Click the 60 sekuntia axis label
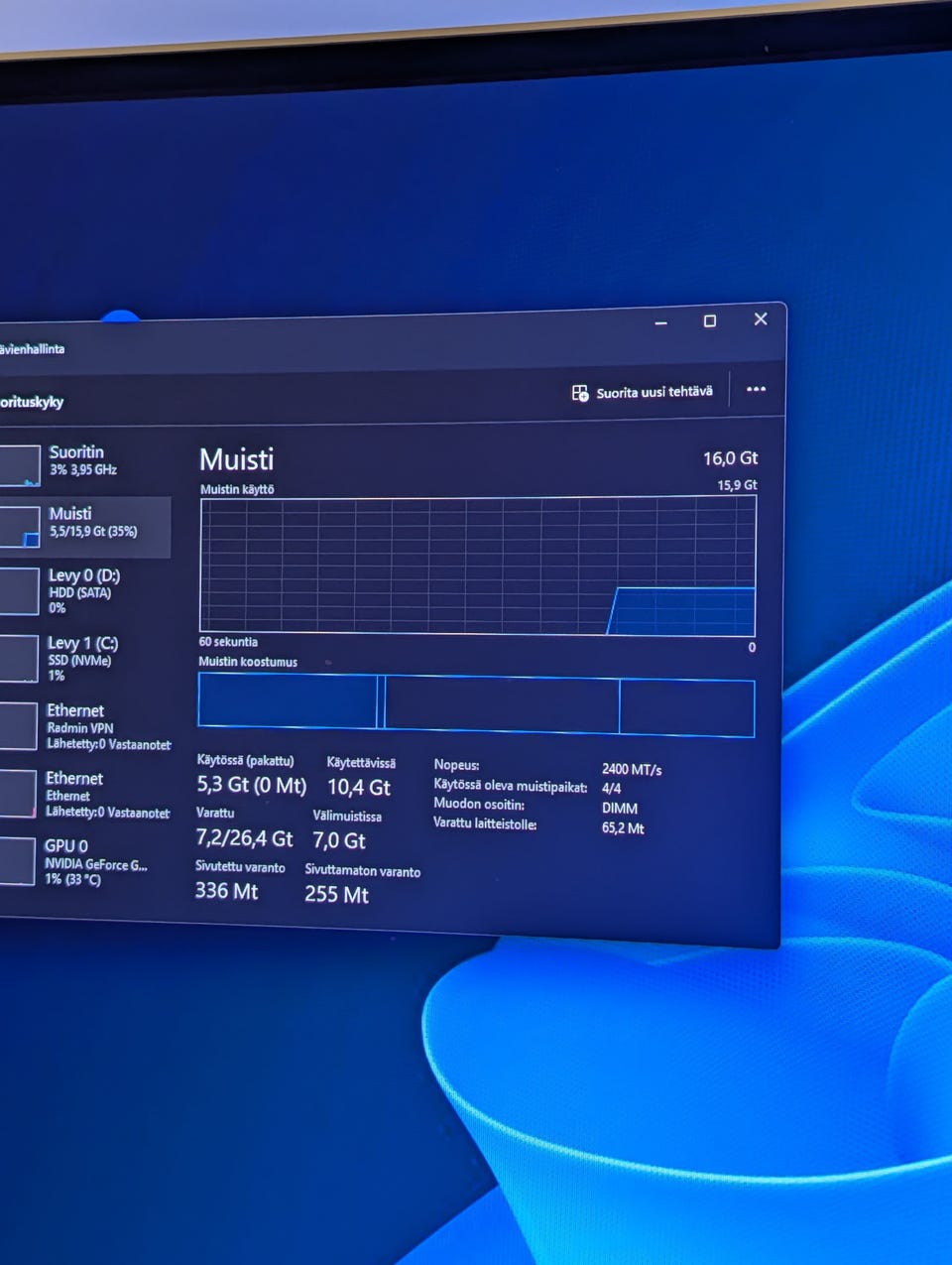The image size is (952, 1265). pyautogui.click(x=228, y=642)
